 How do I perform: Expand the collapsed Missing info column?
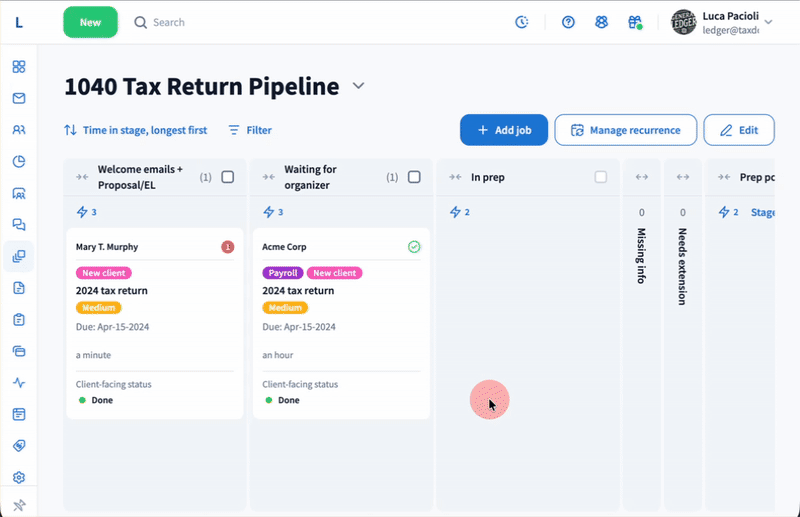pos(641,177)
